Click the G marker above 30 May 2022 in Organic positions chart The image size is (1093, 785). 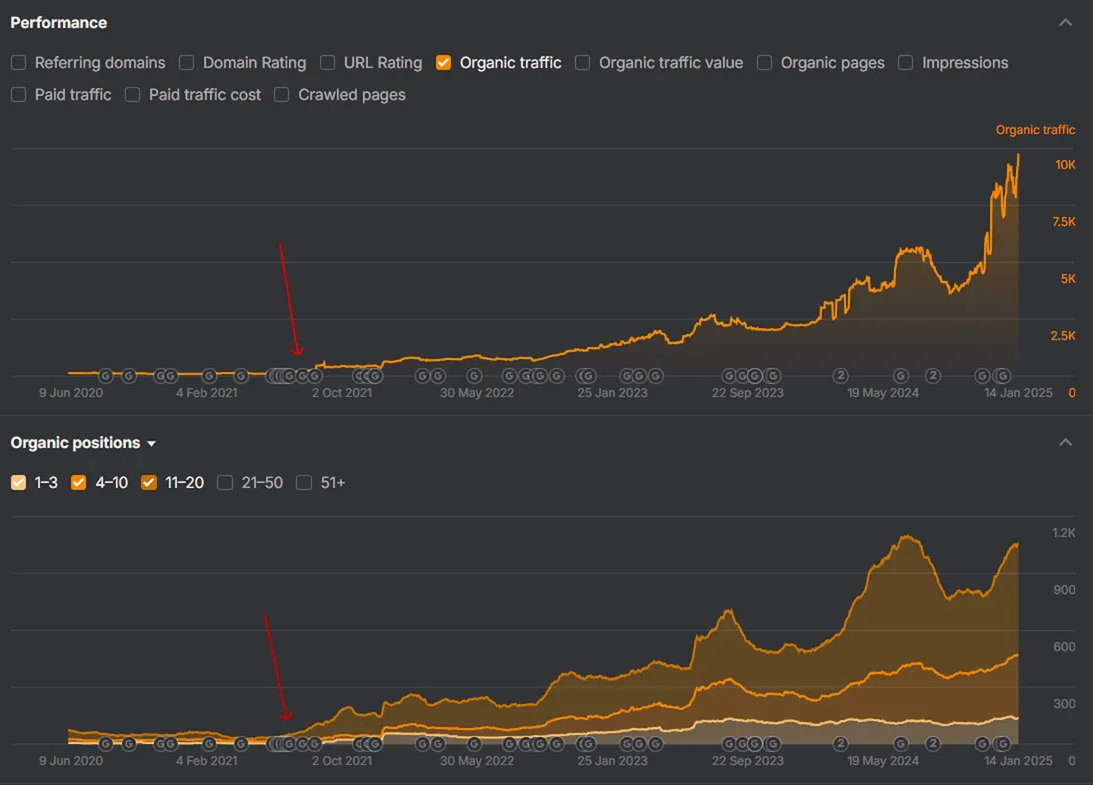point(474,744)
